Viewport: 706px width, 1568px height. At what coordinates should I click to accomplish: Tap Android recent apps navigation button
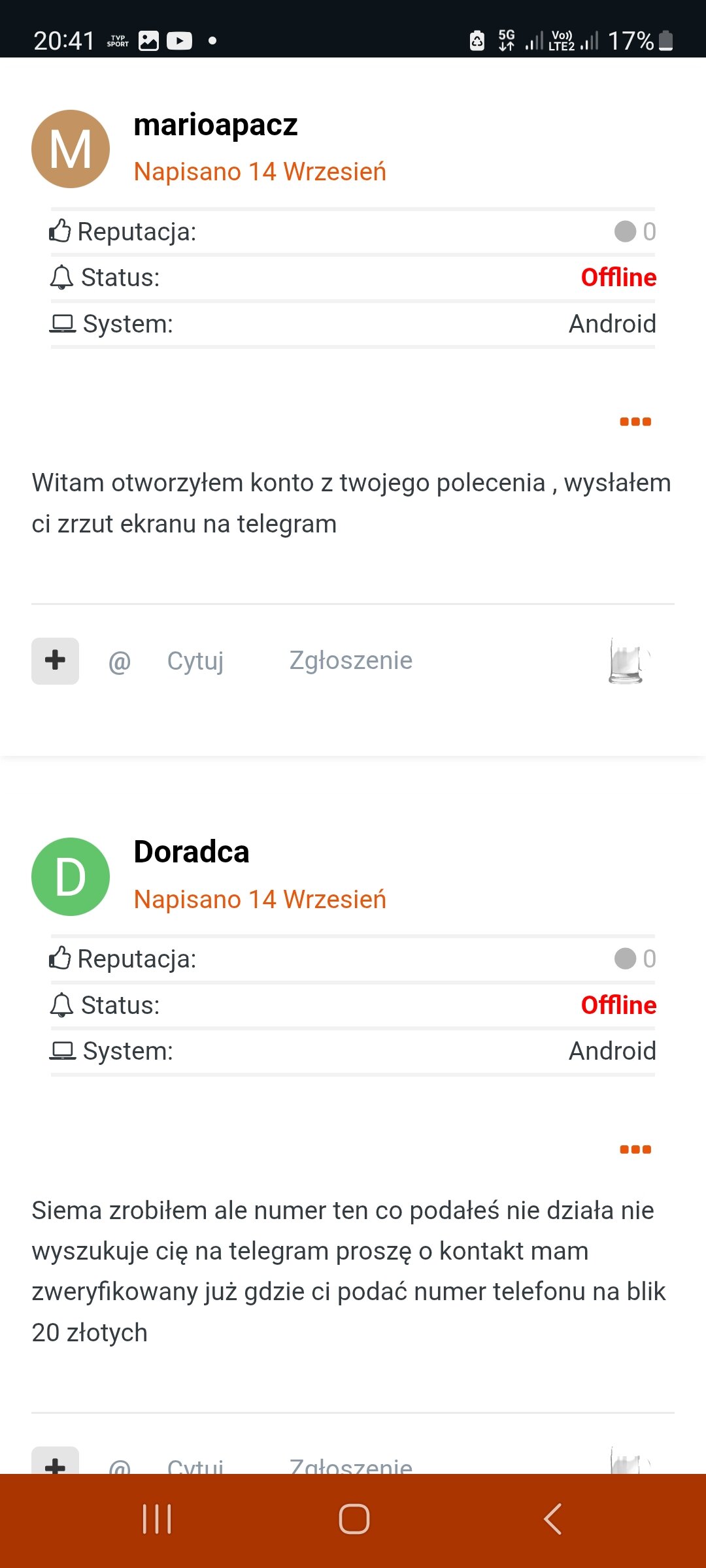click(x=157, y=1518)
